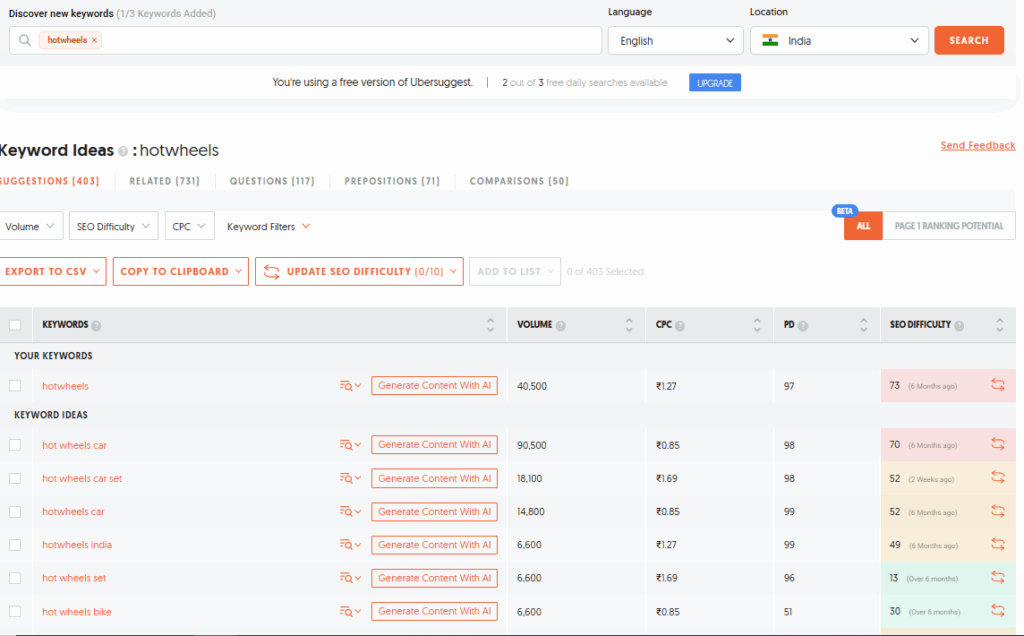Sort by the CPC column arrows
The image size is (1024, 636).
(757, 325)
